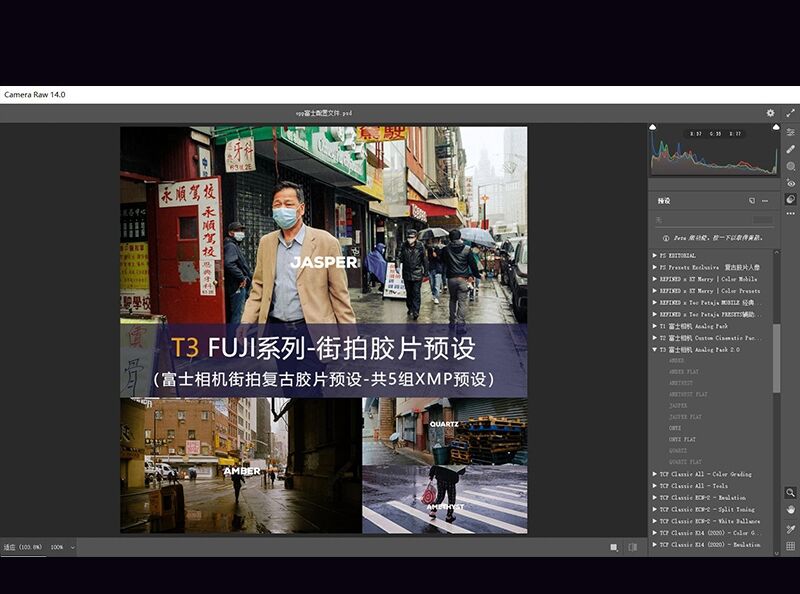Click the fit-in-view zoom button
Viewport: 800px width, 594px height.
(22, 548)
